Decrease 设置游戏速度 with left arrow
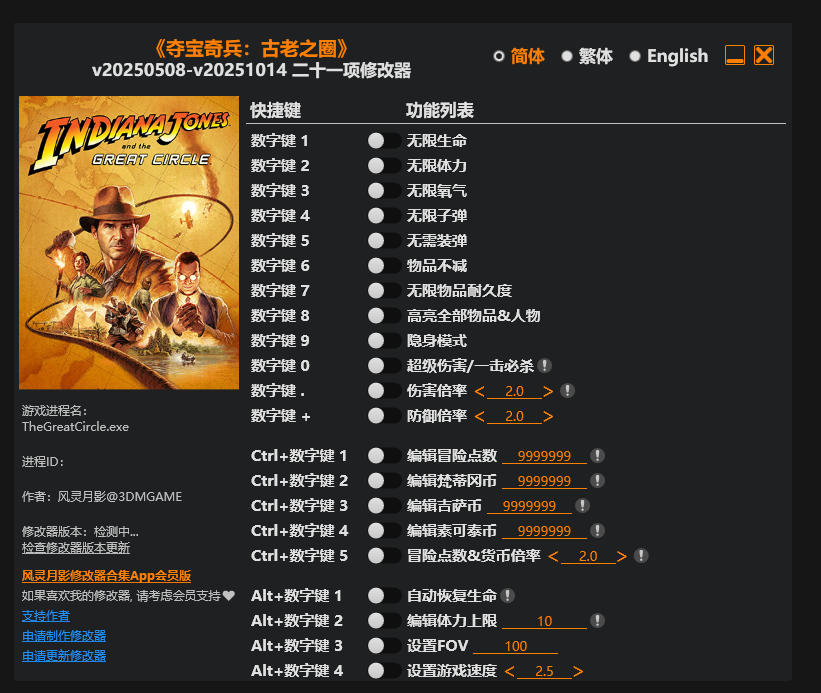The width and height of the screenshot is (821, 693). coord(510,671)
